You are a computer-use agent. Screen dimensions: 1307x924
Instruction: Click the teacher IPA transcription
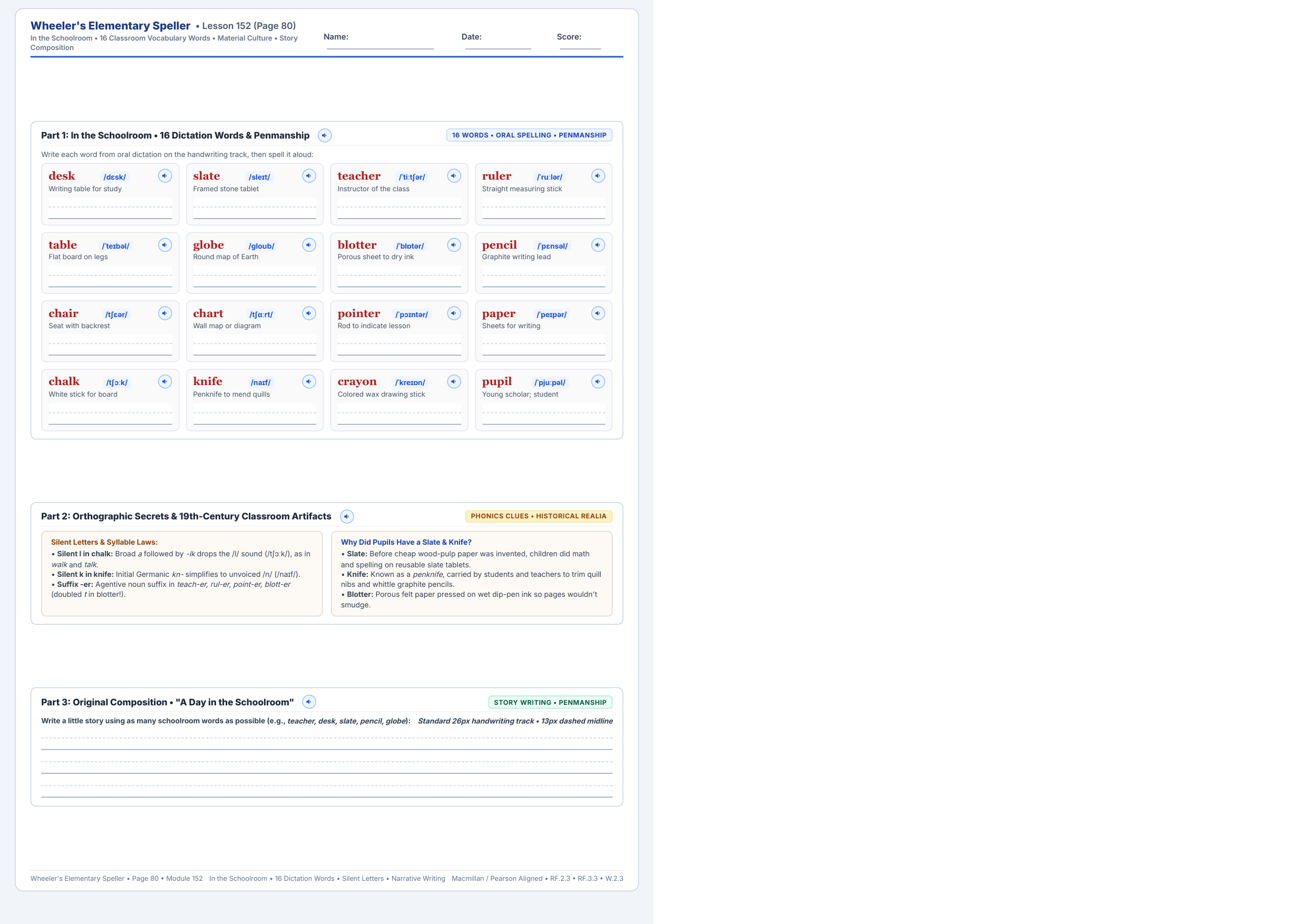tap(412, 177)
